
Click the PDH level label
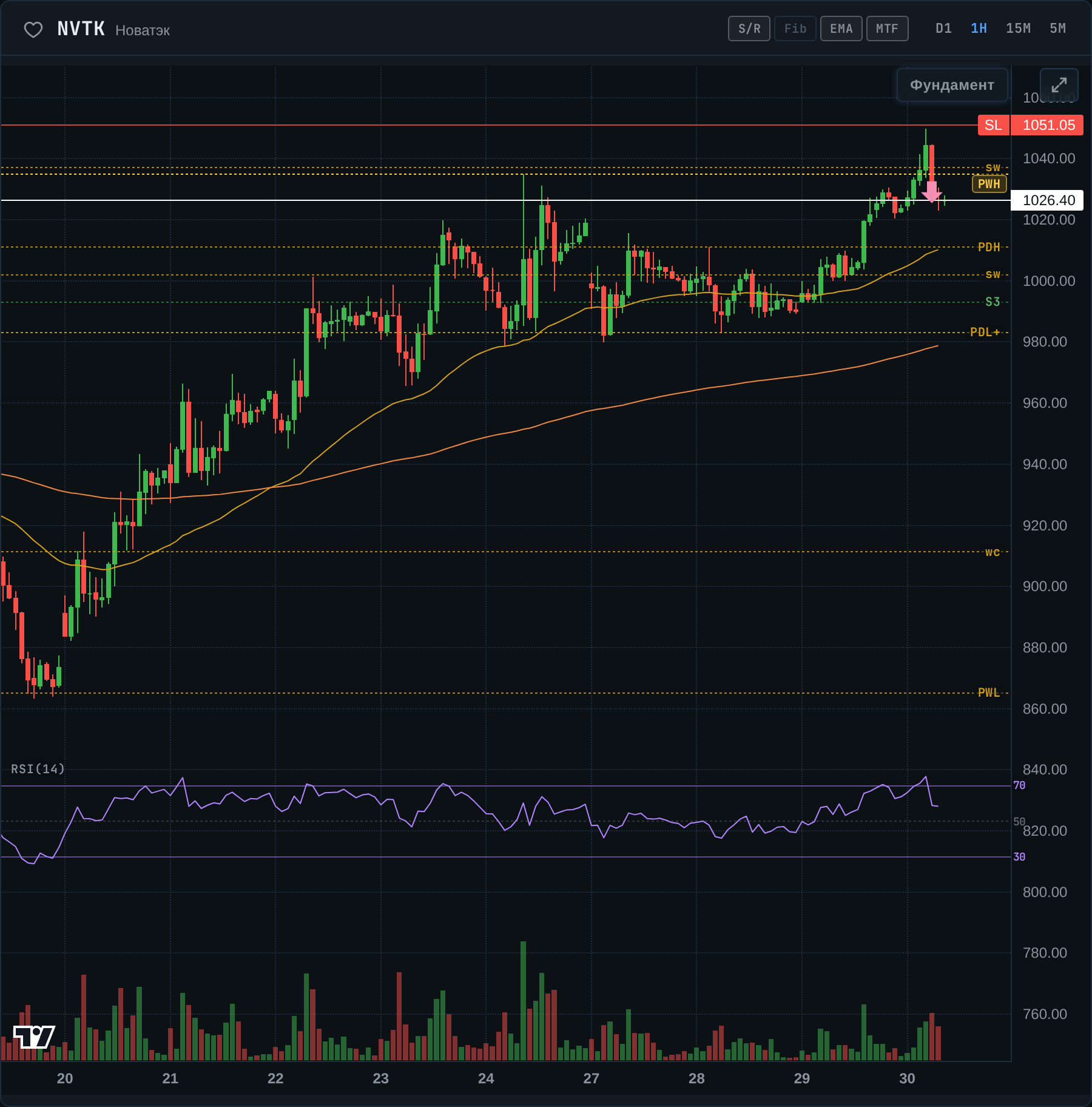(x=988, y=247)
